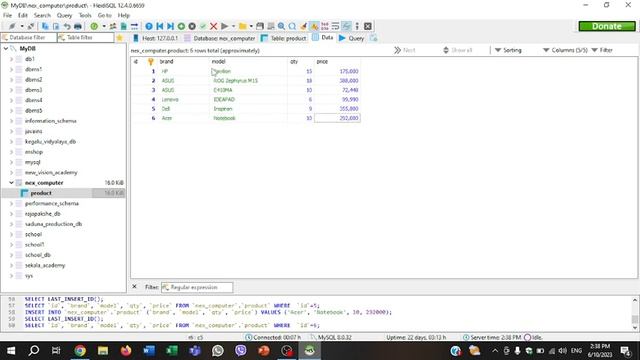Click the Clear brush icon

pyautogui.click(x=303, y=26)
